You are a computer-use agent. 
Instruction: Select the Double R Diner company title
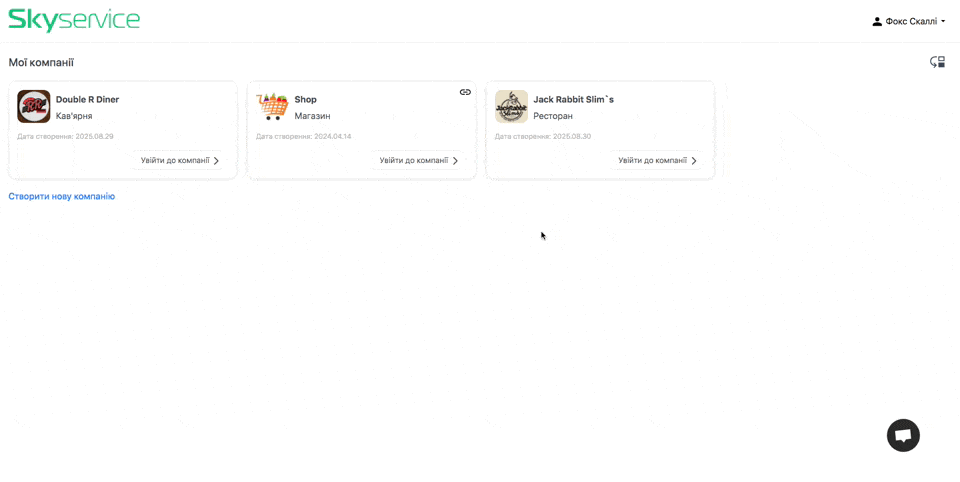click(88, 99)
